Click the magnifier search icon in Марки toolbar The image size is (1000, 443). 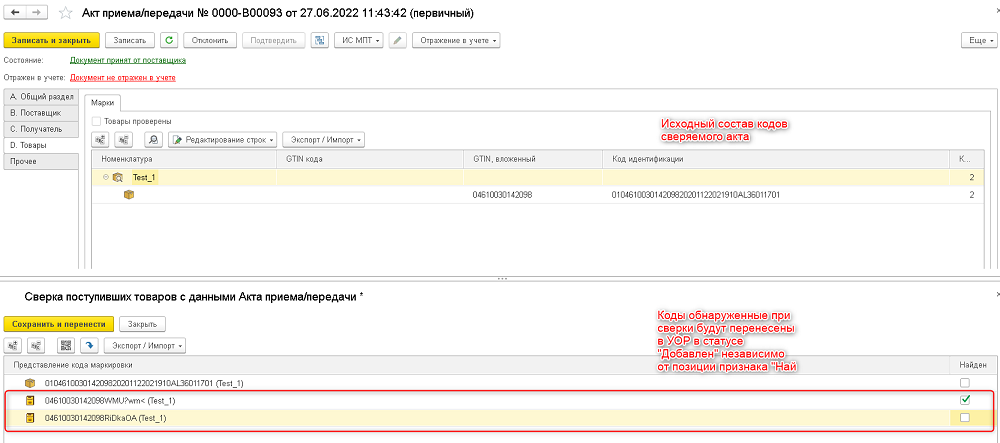click(x=154, y=140)
